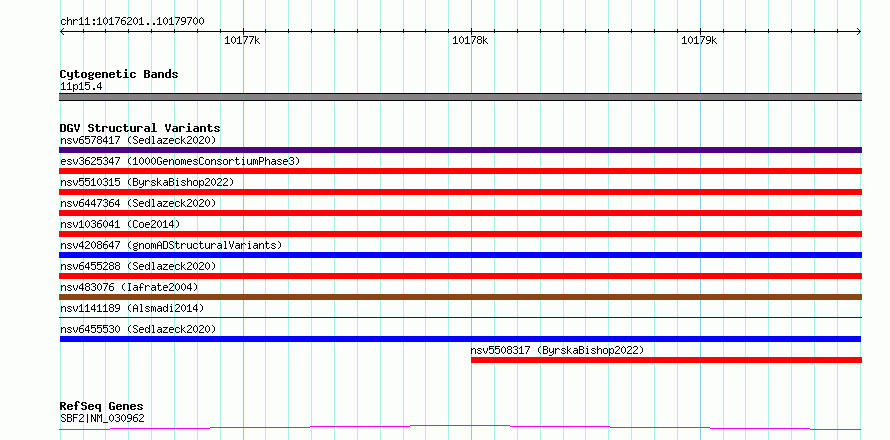Click the 11p15.4 cytogenetic band label
Image resolution: width=890 pixels, height=440 pixels.
click(81, 87)
